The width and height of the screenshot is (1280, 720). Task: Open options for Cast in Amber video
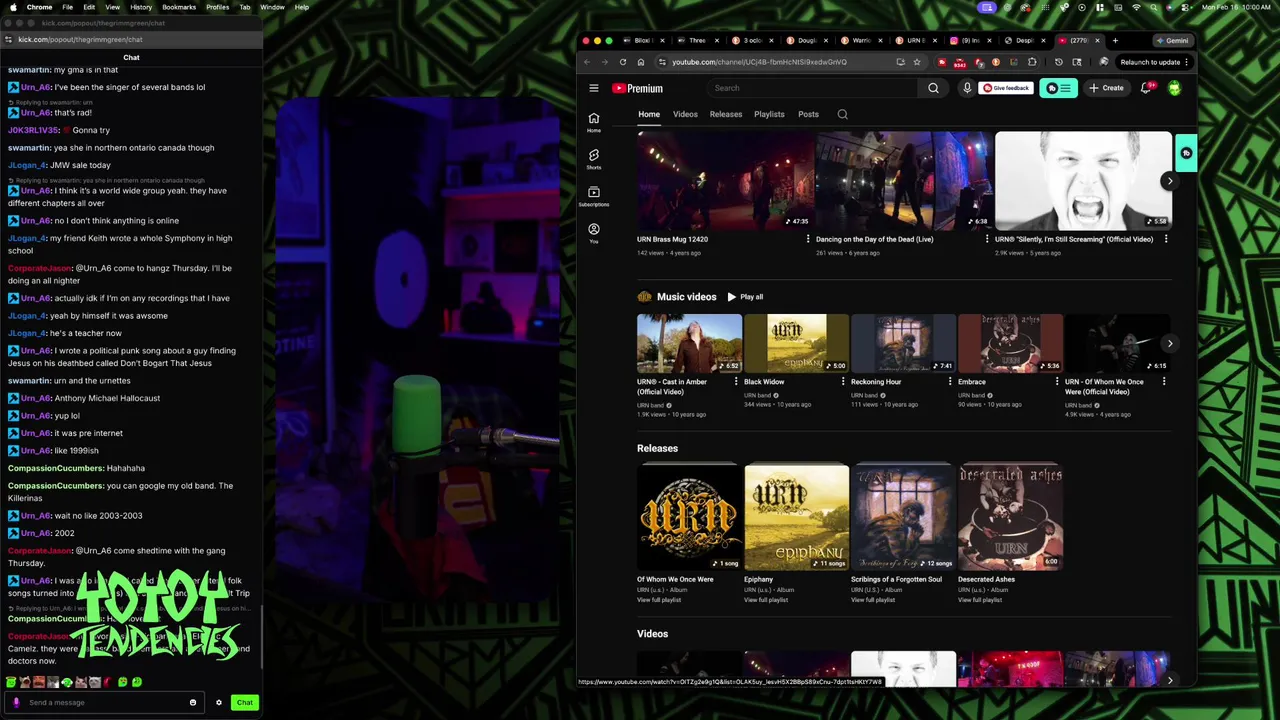(x=736, y=382)
